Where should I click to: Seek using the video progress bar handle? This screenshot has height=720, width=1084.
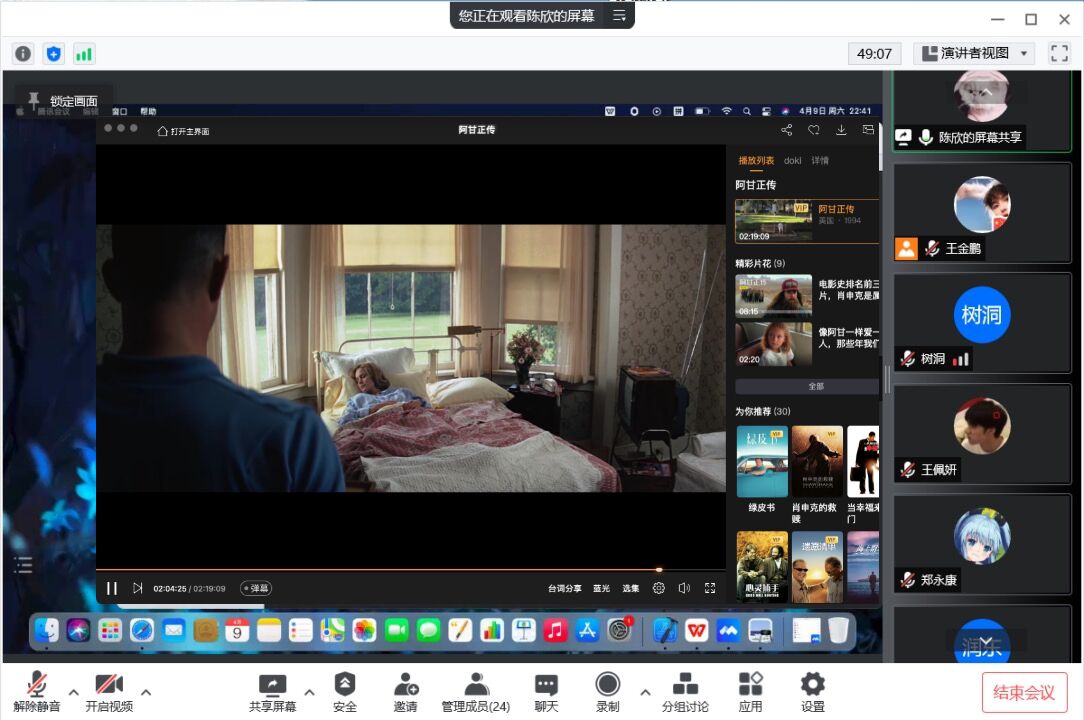point(659,569)
